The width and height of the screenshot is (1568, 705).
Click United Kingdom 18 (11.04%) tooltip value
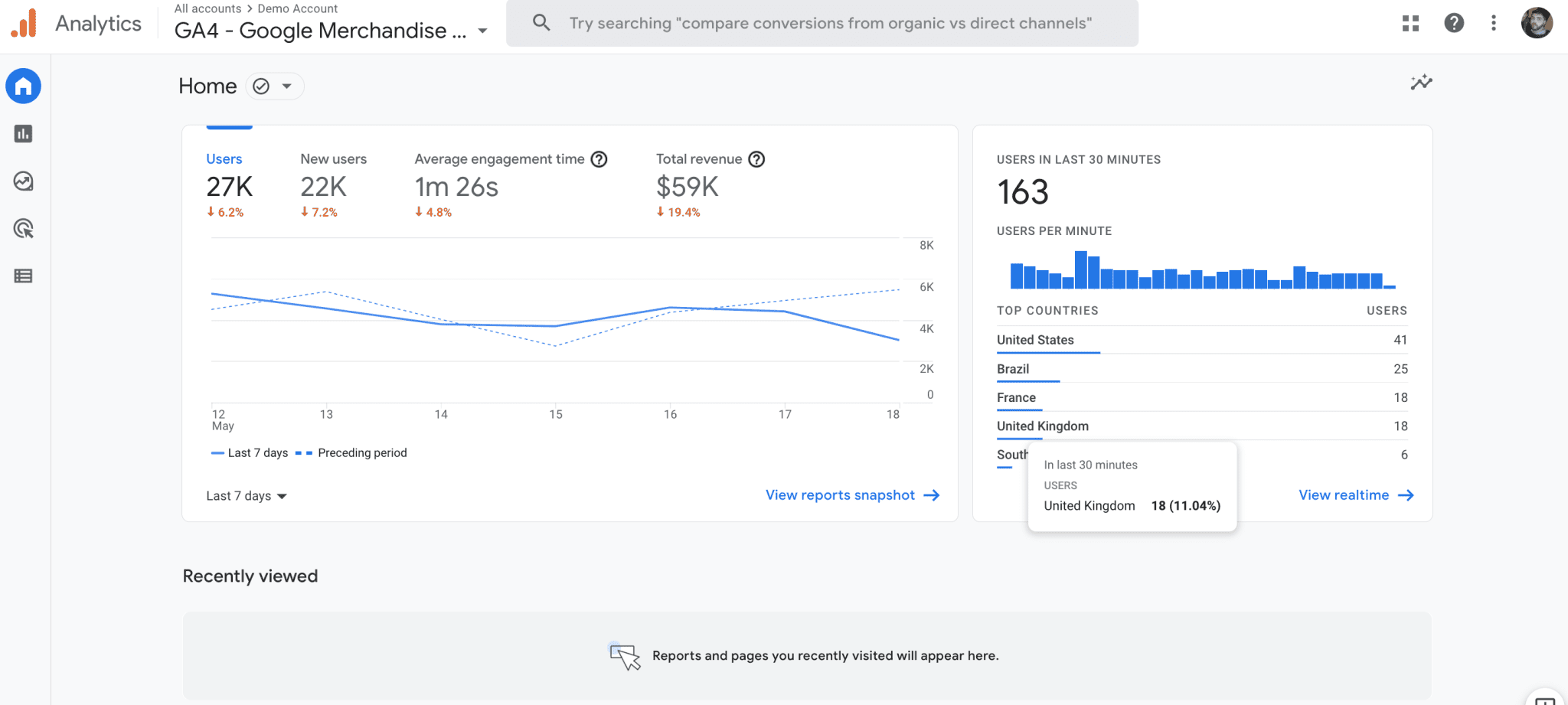tap(1185, 506)
